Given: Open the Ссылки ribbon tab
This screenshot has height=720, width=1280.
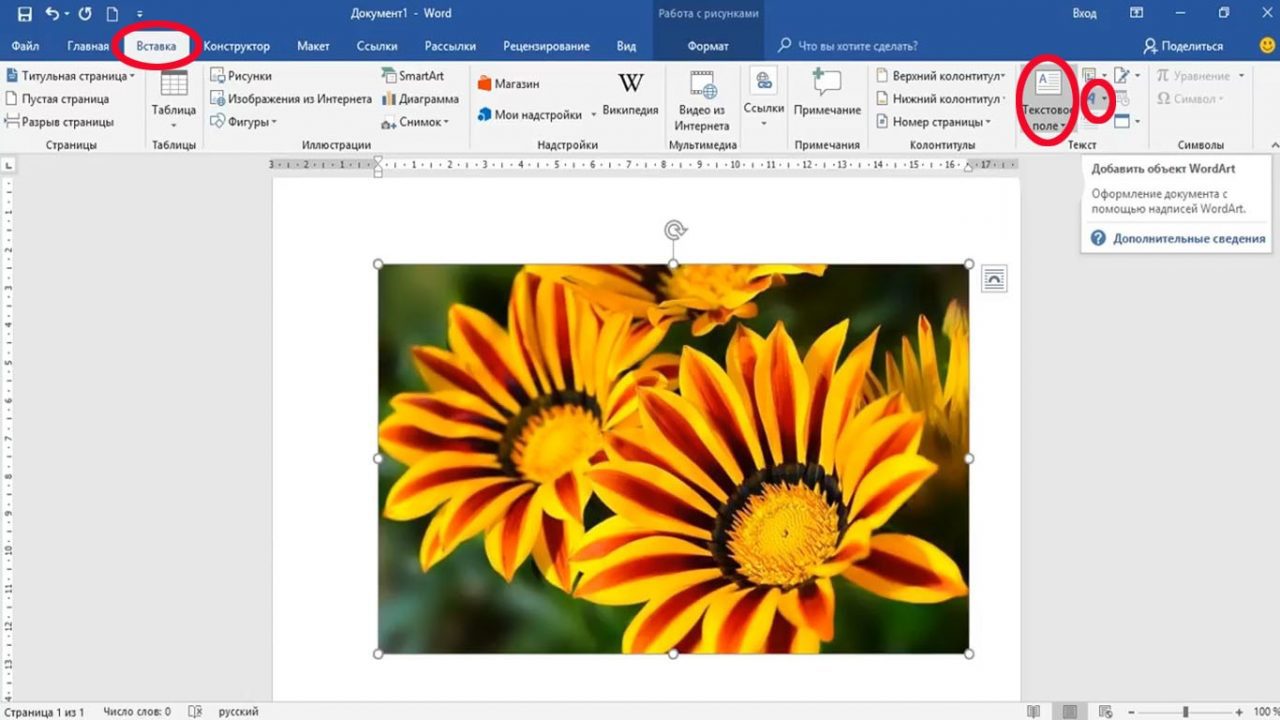Looking at the screenshot, I should pos(377,46).
